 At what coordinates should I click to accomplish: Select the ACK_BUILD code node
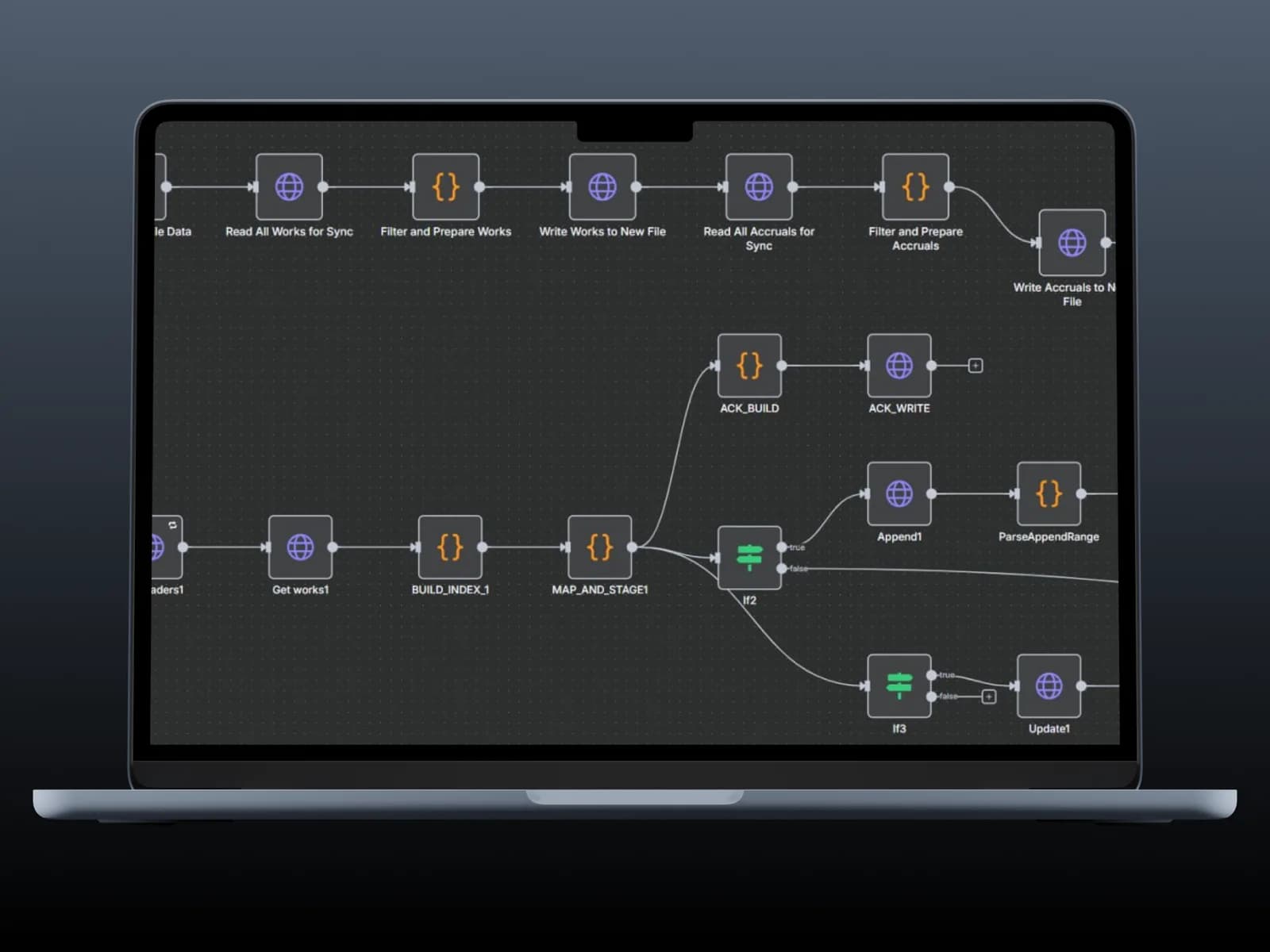pos(749,366)
